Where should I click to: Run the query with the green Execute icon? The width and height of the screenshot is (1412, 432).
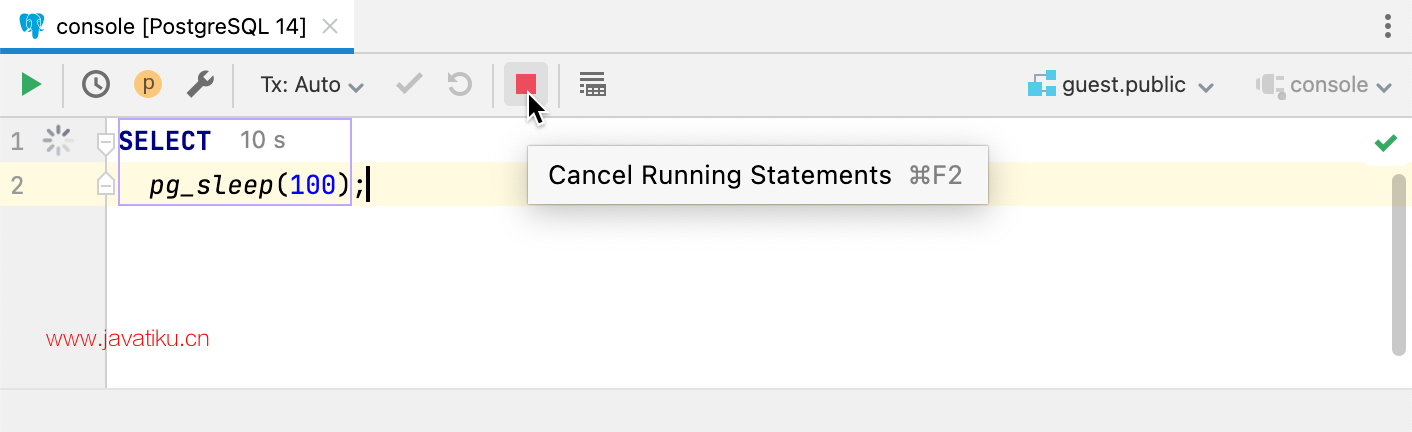[32, 85]
